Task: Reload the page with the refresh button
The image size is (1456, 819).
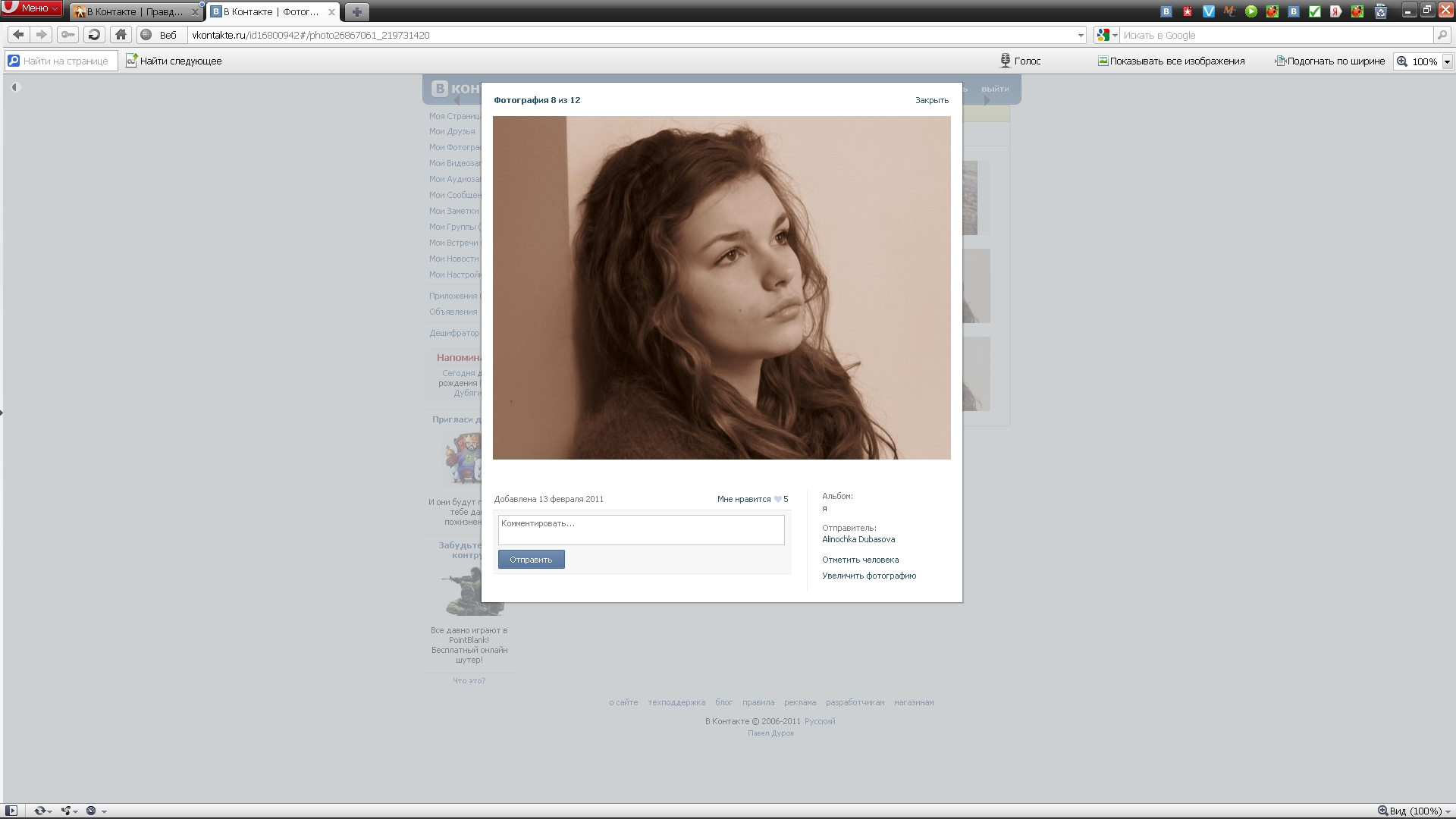Action: point(94,35)
